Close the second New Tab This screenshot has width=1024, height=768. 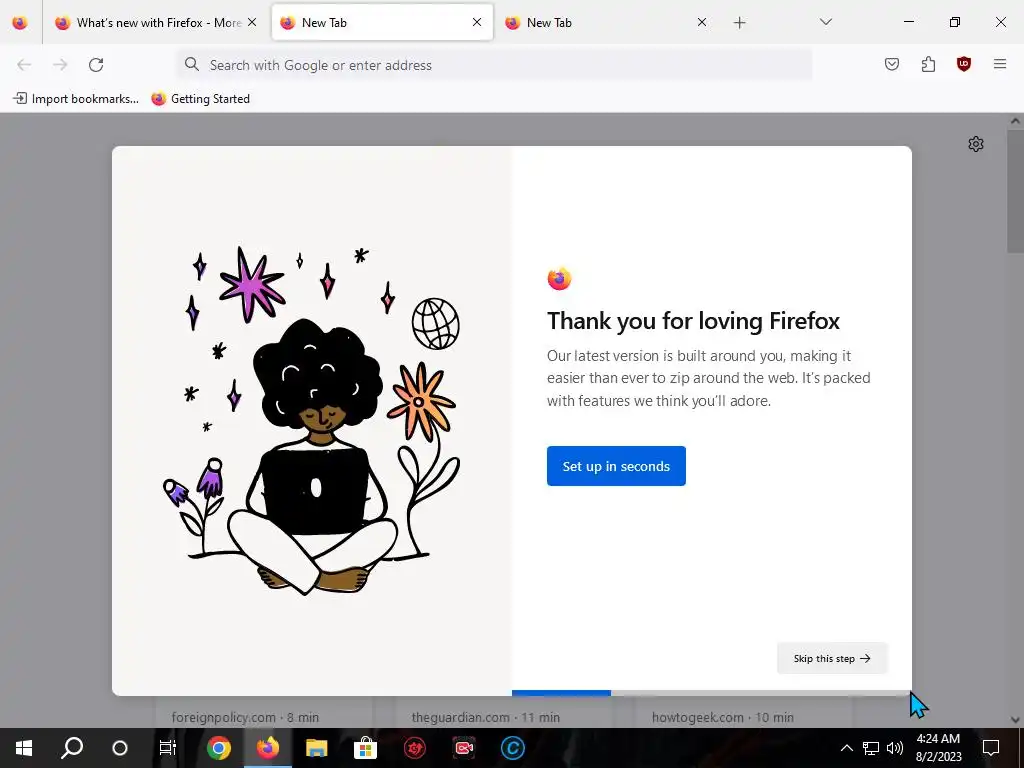(x=702, y=22)
